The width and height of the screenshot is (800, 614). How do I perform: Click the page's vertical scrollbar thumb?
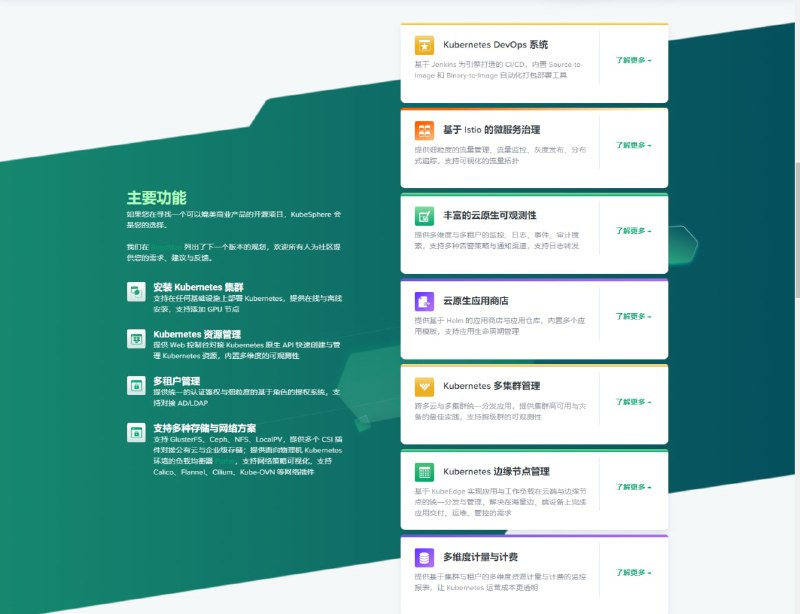(x=797, y=230)
